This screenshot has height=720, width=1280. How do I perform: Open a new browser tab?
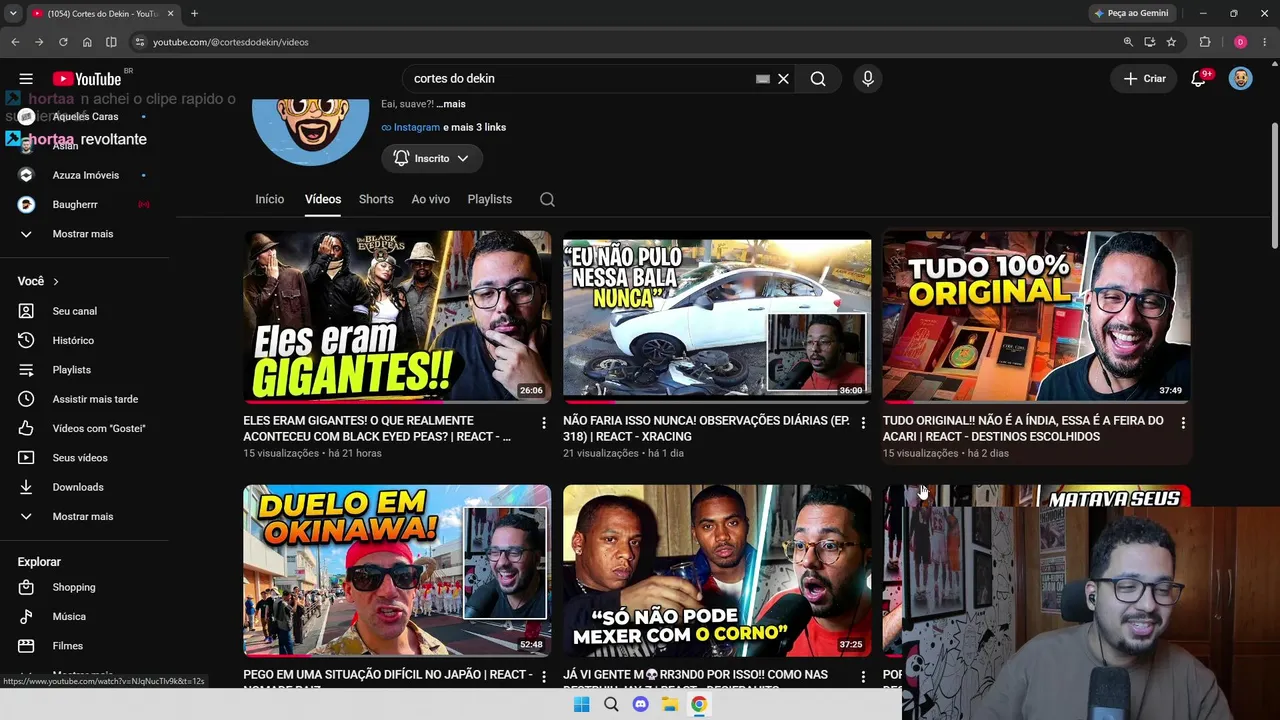[x=194, y=14]
